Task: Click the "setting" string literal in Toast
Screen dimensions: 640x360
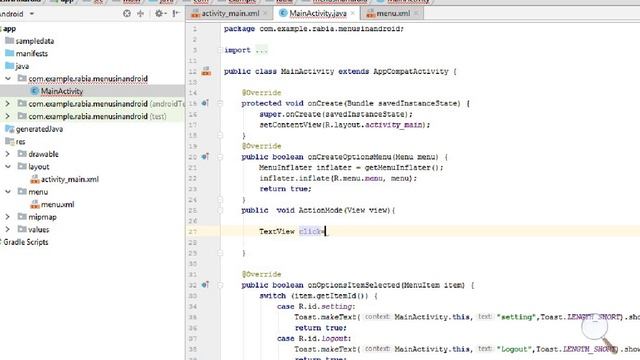Action: [x=516, y=317]
